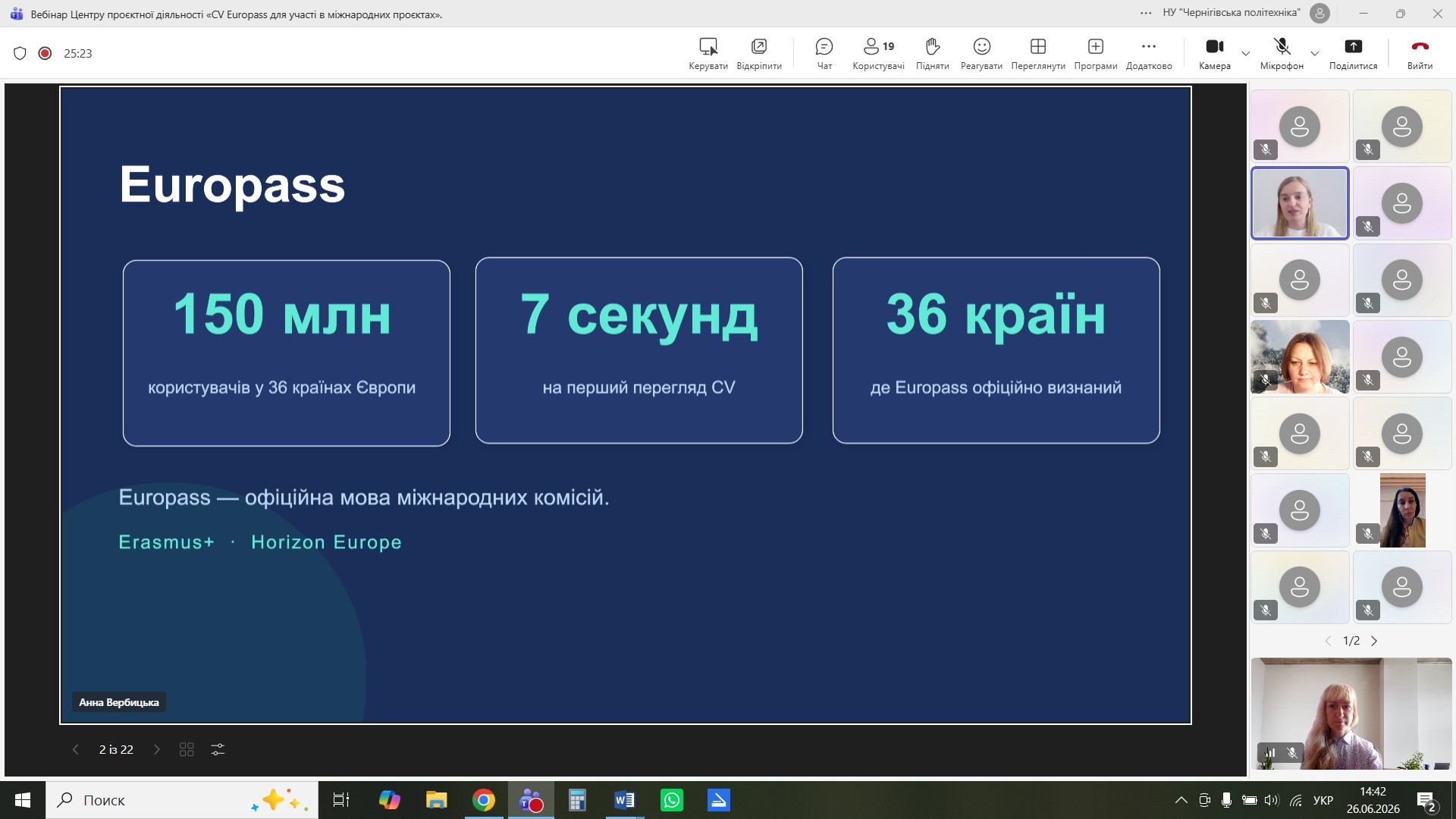Share your screen with Поділитися
The width and height of the screenshot is (1456, 819).
(x=1353, y=54)
